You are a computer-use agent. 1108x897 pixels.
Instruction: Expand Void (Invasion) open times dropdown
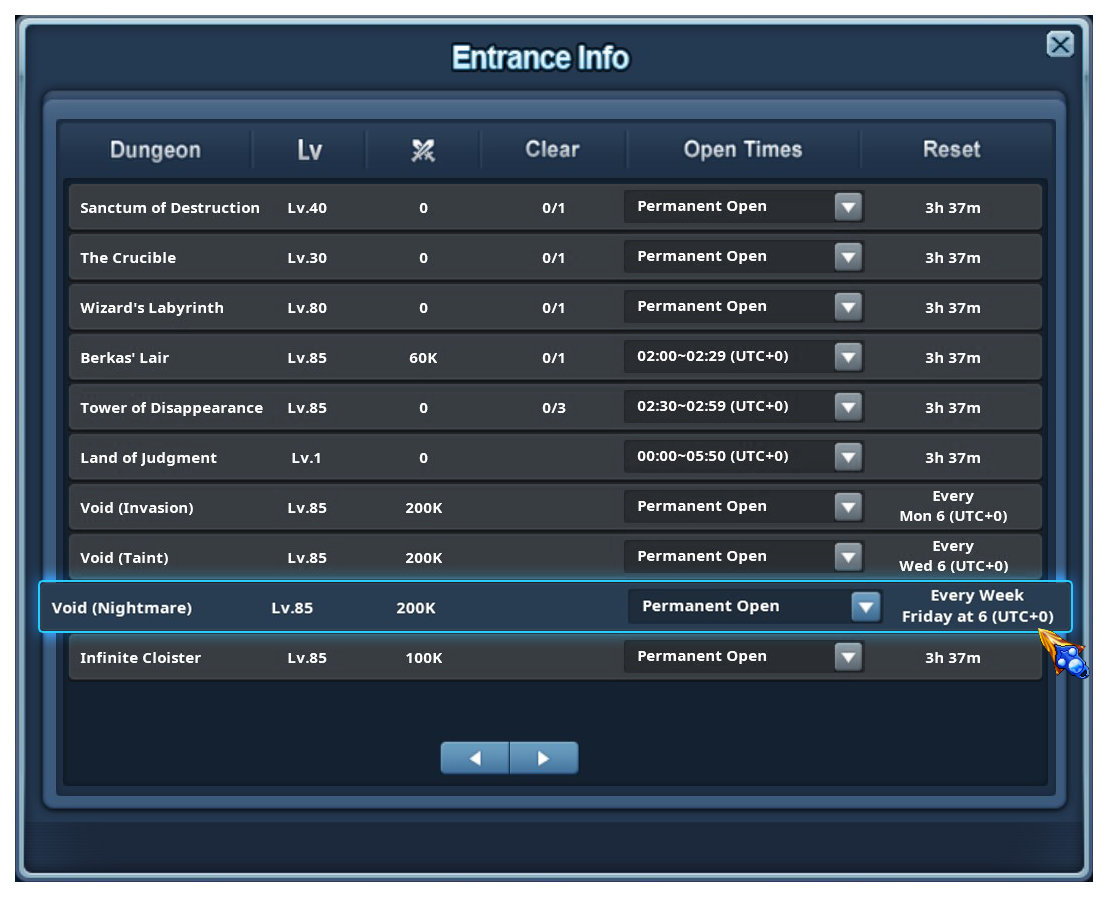click(848, 507)
